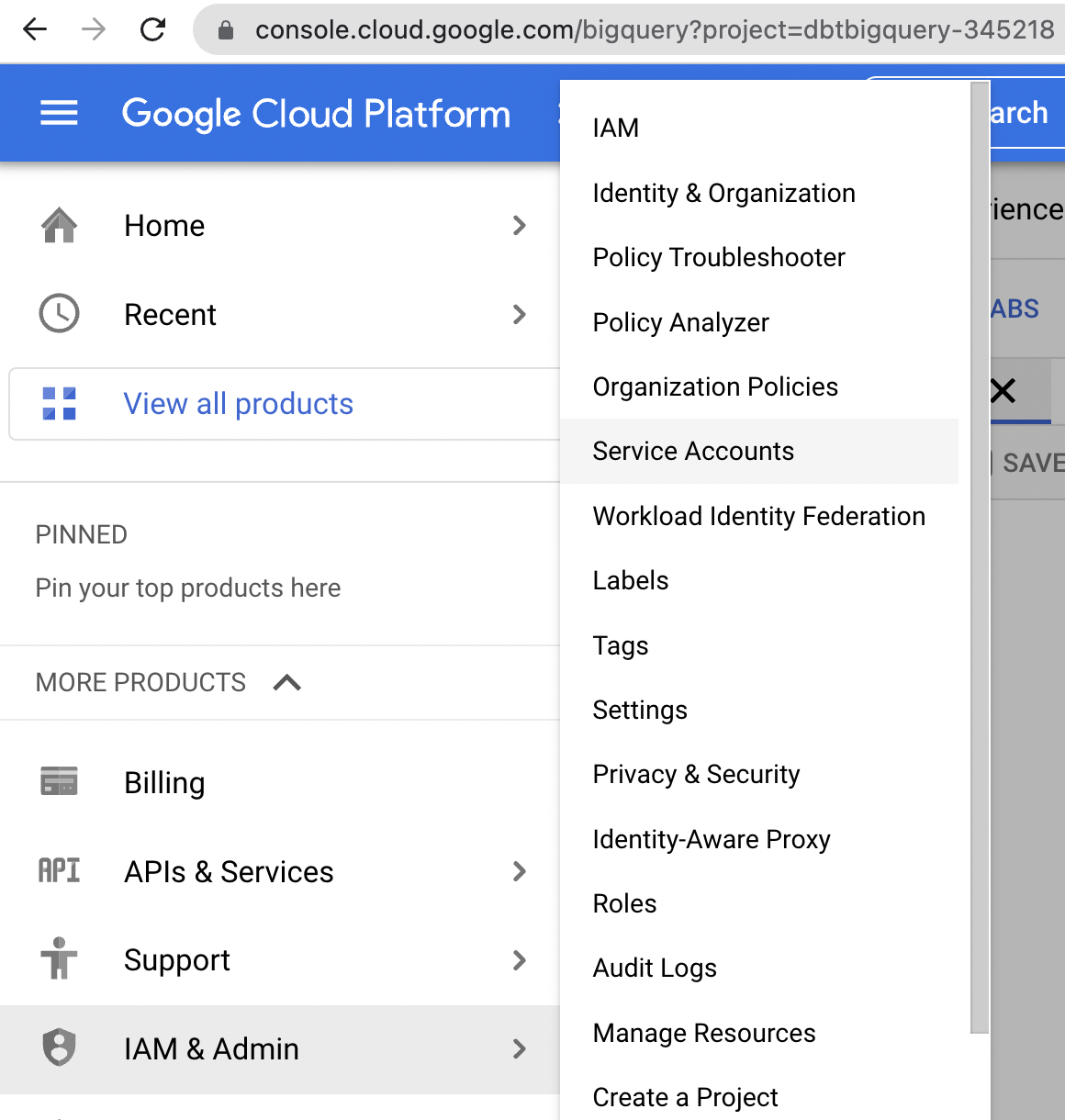Open Identity & Organization
The width and height of the screenshot is (1065, 1120).
click(x=759, y=193)
